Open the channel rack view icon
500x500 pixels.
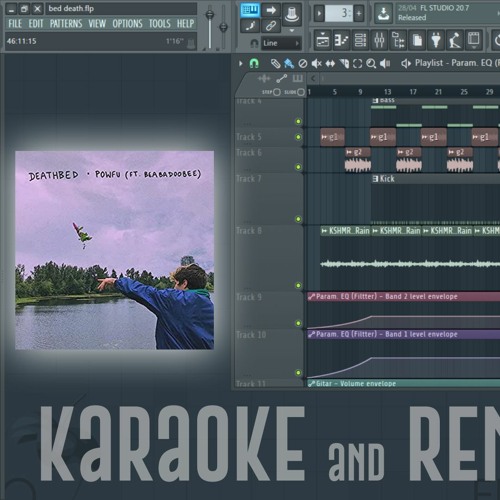(x=360, y=40)
